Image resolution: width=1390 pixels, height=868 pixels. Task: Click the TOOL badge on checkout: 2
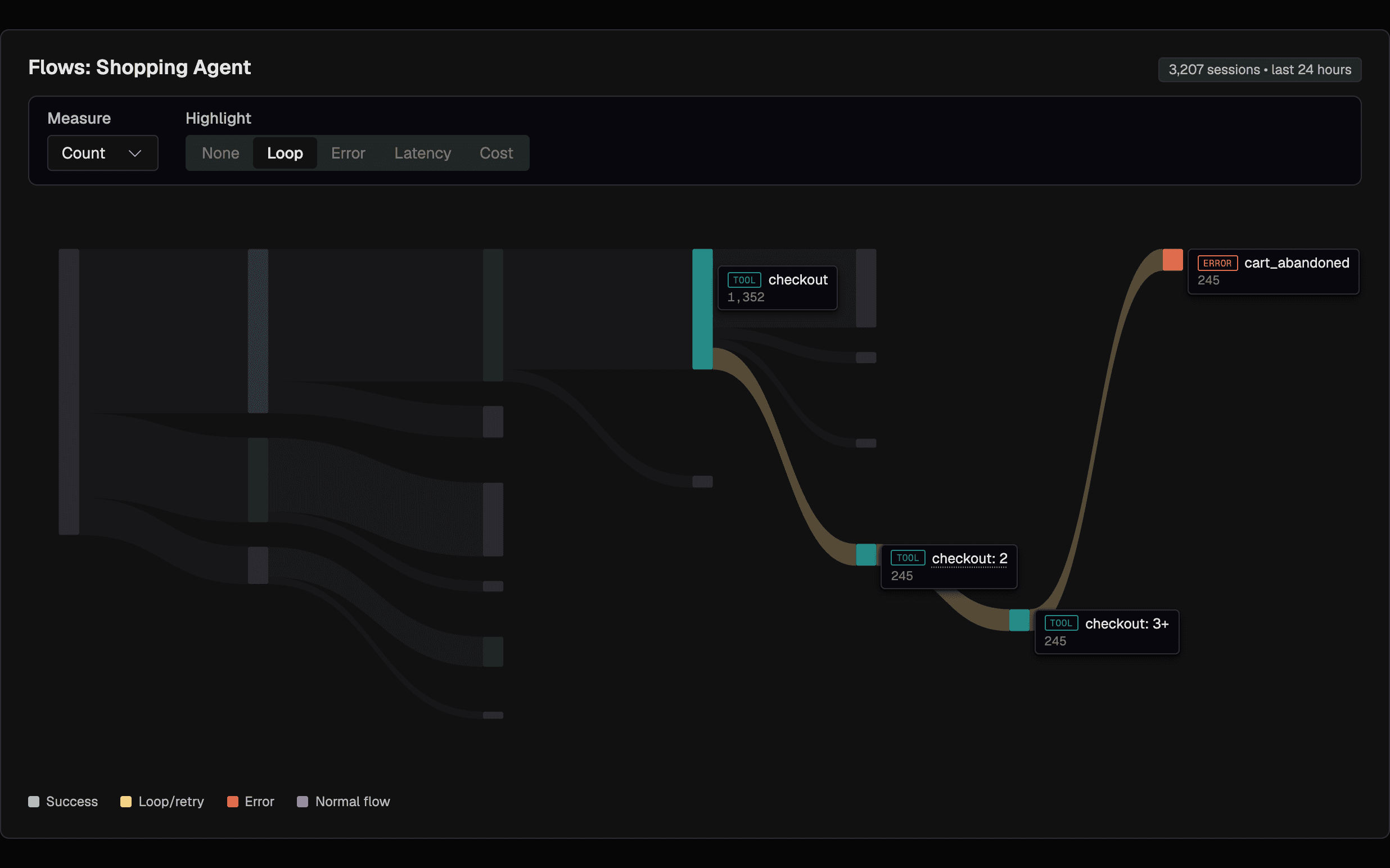click(x=908, y=558)
